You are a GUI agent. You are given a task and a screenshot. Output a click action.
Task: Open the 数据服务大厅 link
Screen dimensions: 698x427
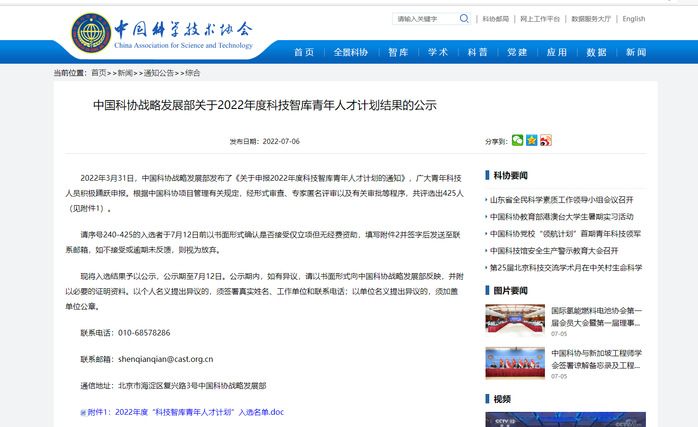(591, 19)
